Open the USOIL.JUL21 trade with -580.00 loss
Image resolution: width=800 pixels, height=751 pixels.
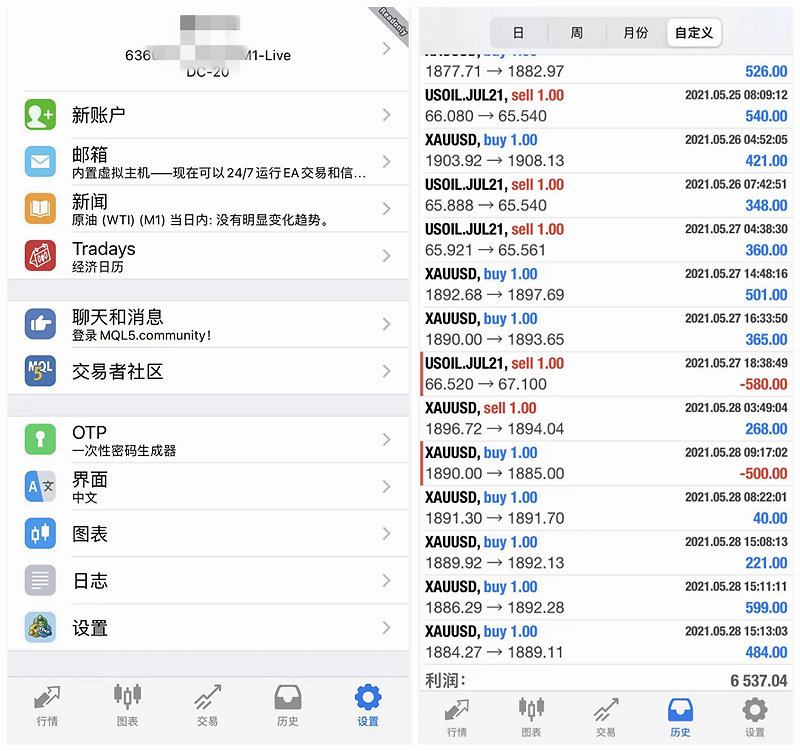pyautogui.click(x=606, y=373)
